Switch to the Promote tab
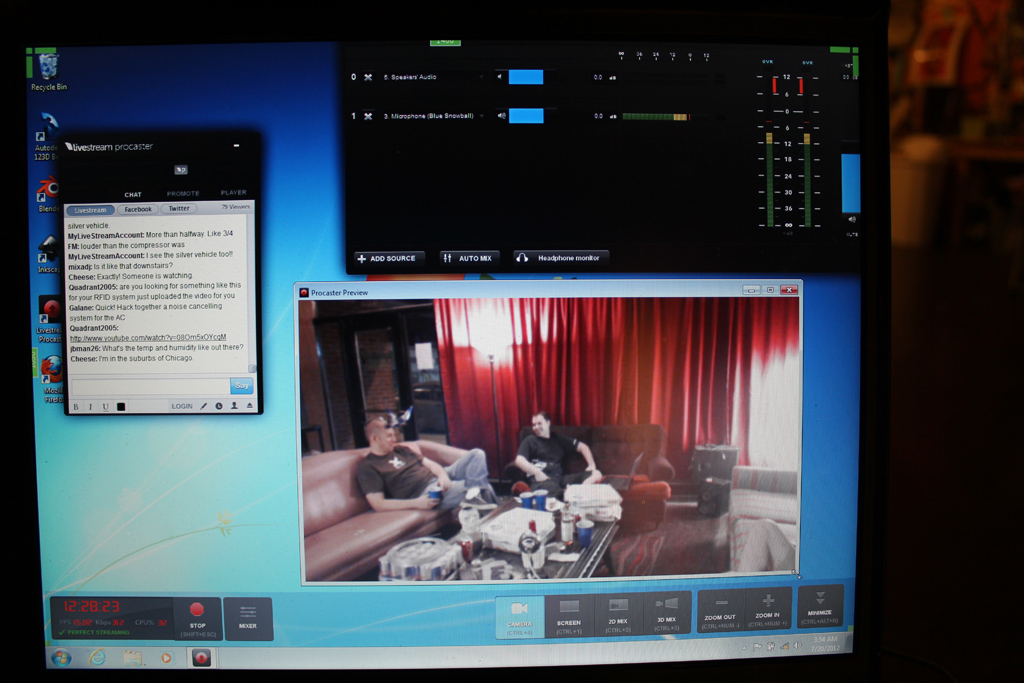Image resolution: width=1024 pixels, height=683 pixels. 183,194
